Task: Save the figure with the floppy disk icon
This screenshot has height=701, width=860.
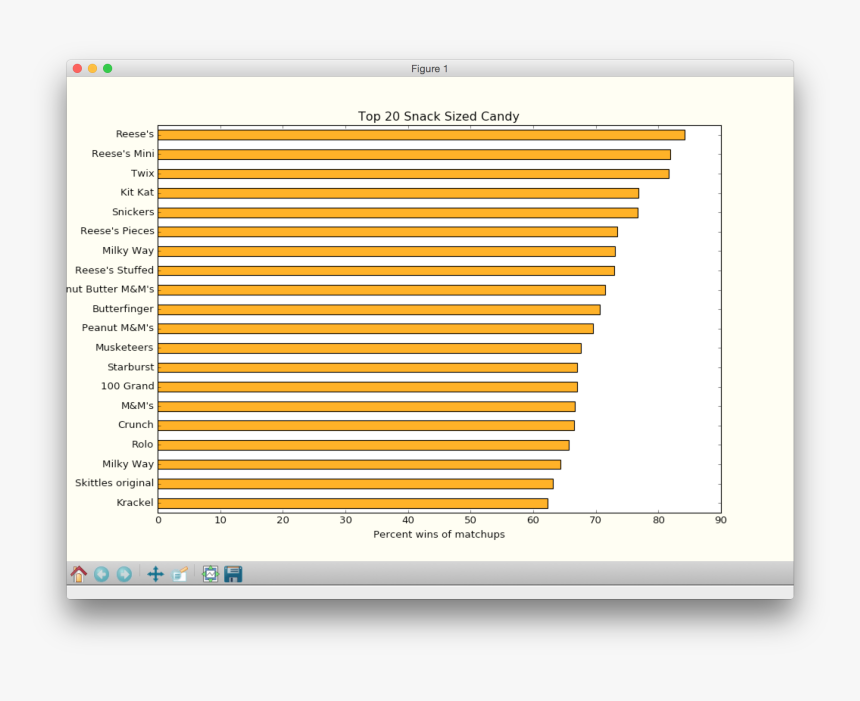Action: [233, 574]
